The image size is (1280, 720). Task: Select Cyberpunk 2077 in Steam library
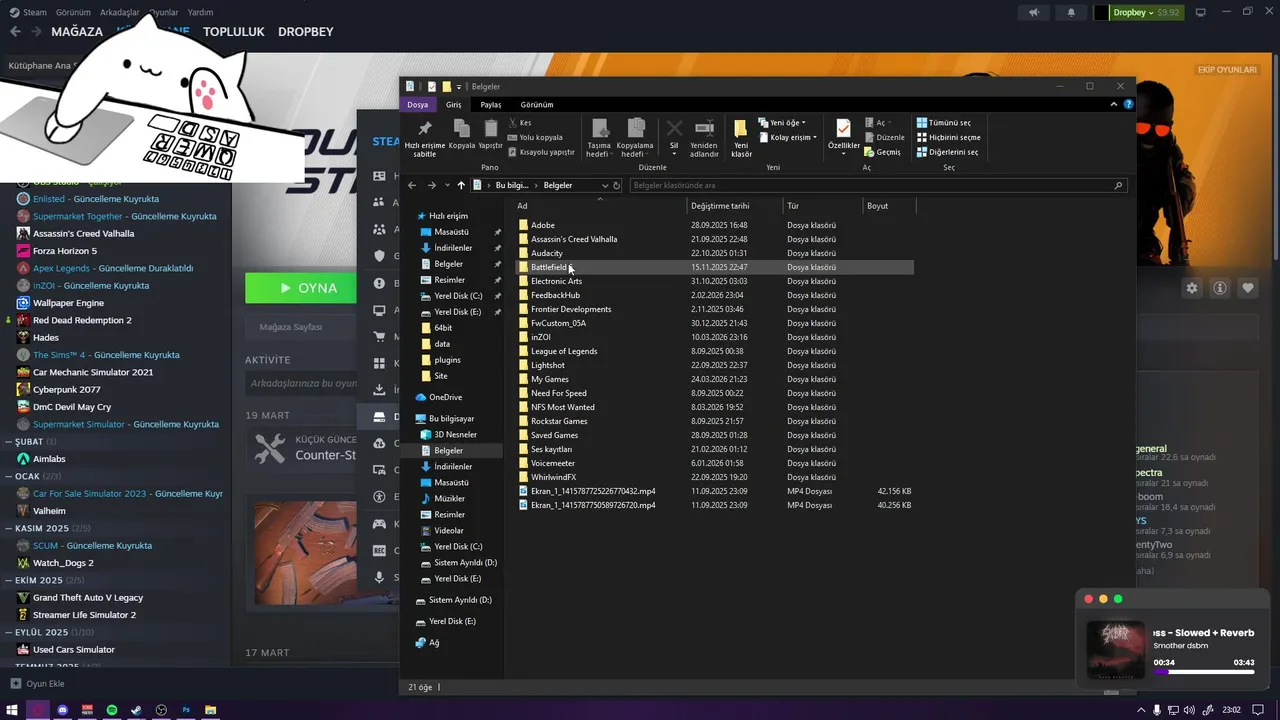66,389
